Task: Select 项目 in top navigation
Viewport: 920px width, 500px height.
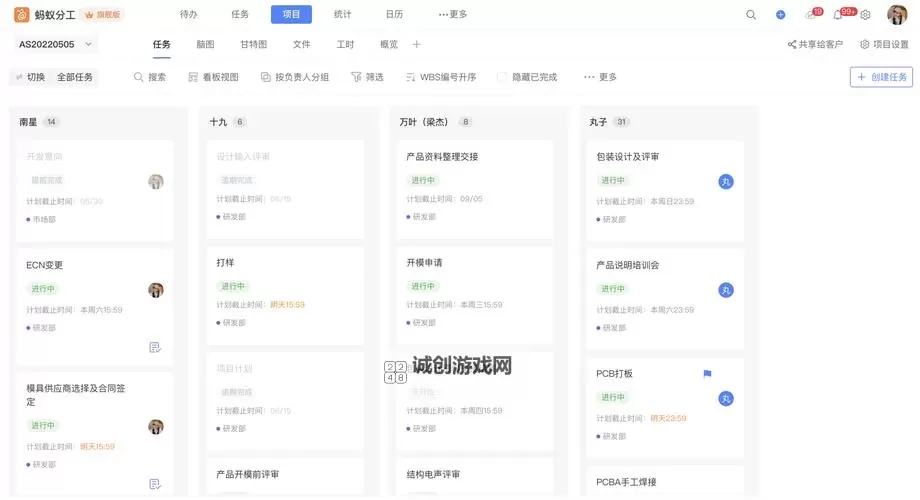Action: 291,14
